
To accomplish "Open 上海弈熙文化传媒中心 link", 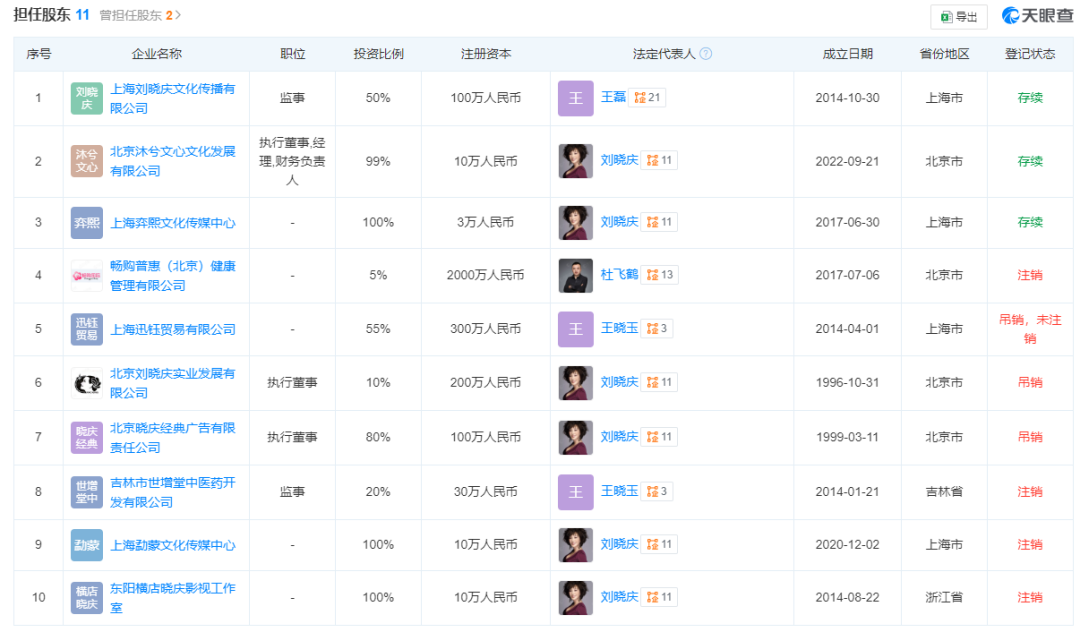I will (x=173, y=223).
